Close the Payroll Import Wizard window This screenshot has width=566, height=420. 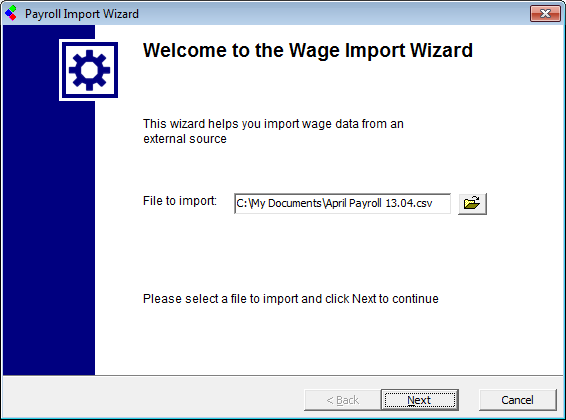tap(545, 13)
